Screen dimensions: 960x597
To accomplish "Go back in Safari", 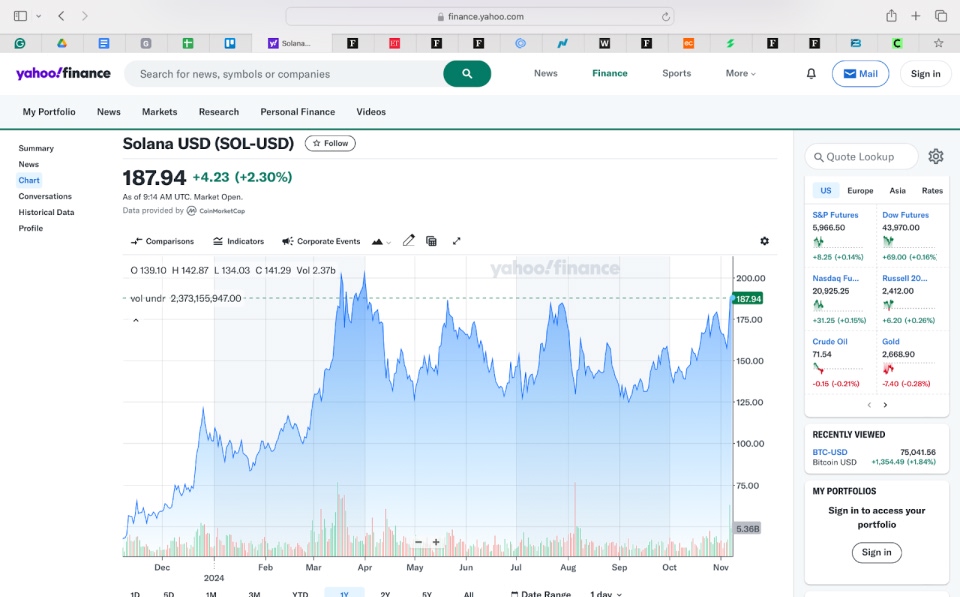I will (61, 16).
